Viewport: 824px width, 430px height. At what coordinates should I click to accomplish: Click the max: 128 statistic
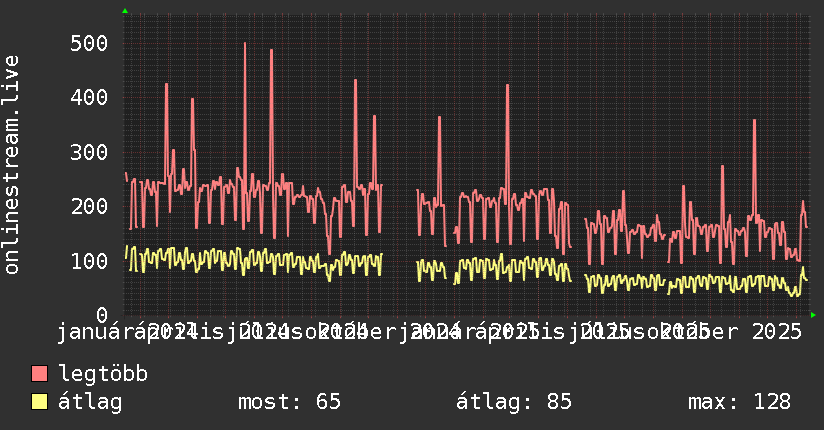[739, 402]
